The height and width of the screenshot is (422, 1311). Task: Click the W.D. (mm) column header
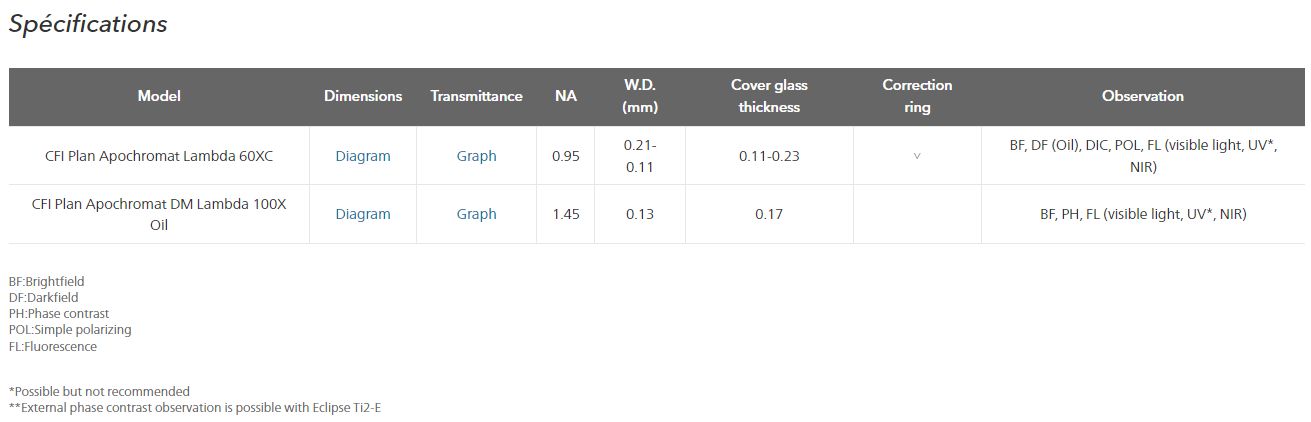(x=639, y=96)
